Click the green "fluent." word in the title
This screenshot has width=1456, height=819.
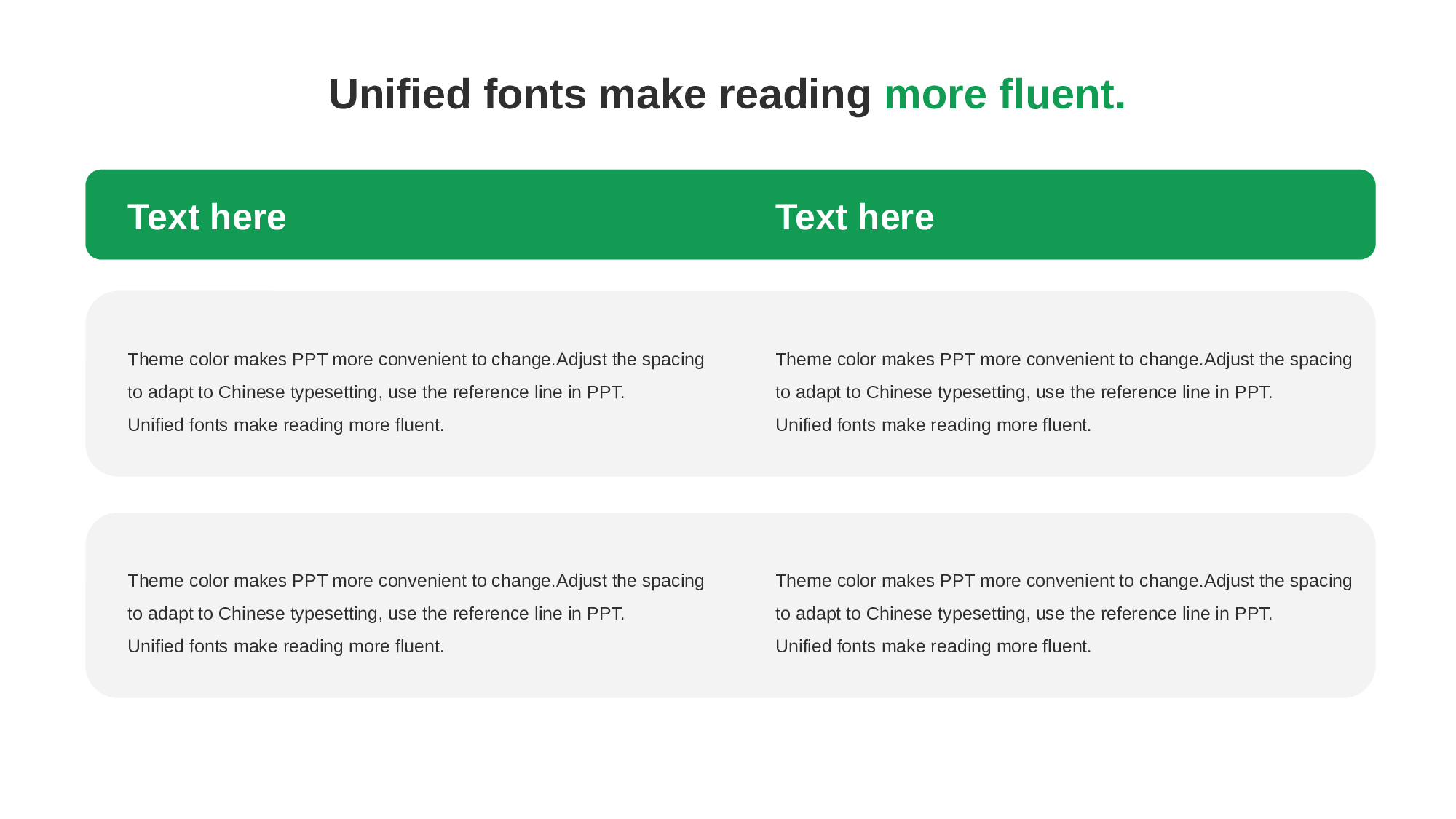click(x=1062, y=95)
